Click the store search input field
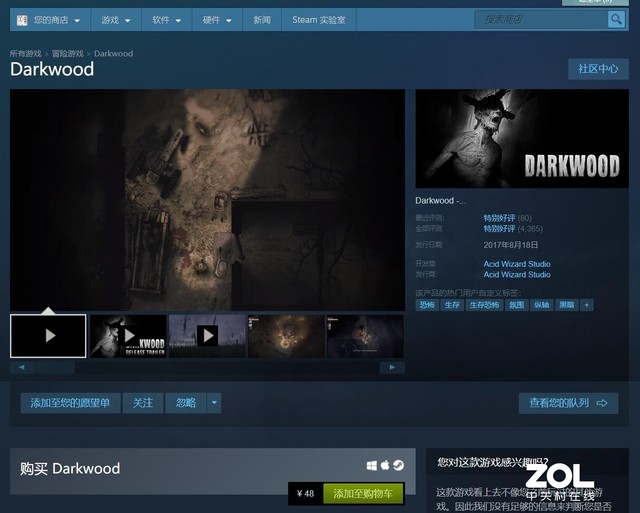 [540, 20]
